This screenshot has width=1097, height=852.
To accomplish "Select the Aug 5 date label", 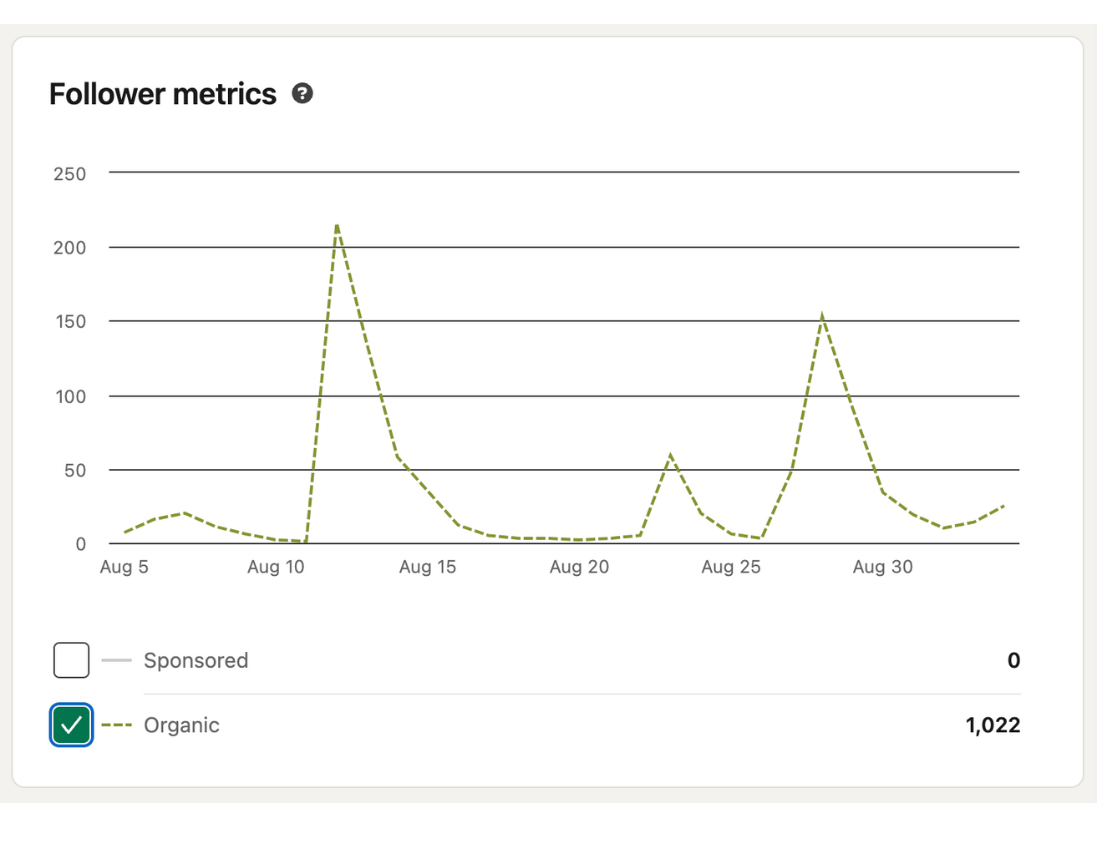I will click(124, 567).
